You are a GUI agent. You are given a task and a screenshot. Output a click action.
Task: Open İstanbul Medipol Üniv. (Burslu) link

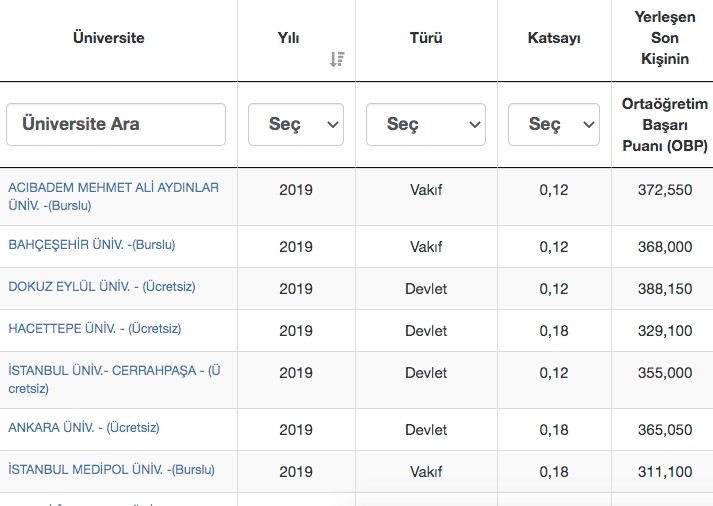(111, 470)
